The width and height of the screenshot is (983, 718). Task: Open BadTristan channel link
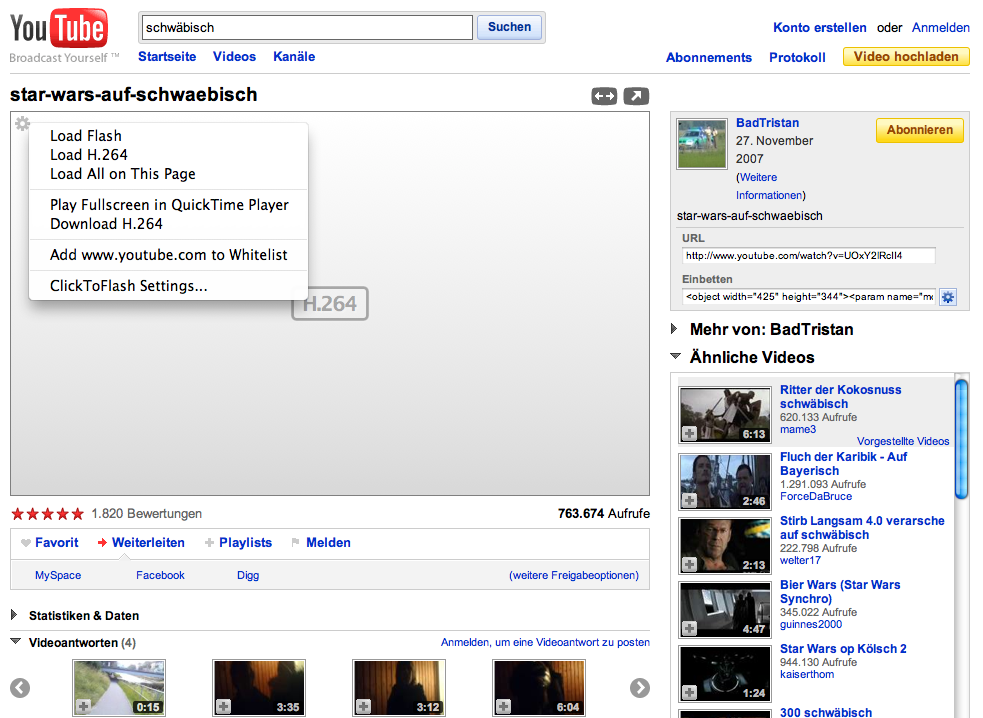767,123
